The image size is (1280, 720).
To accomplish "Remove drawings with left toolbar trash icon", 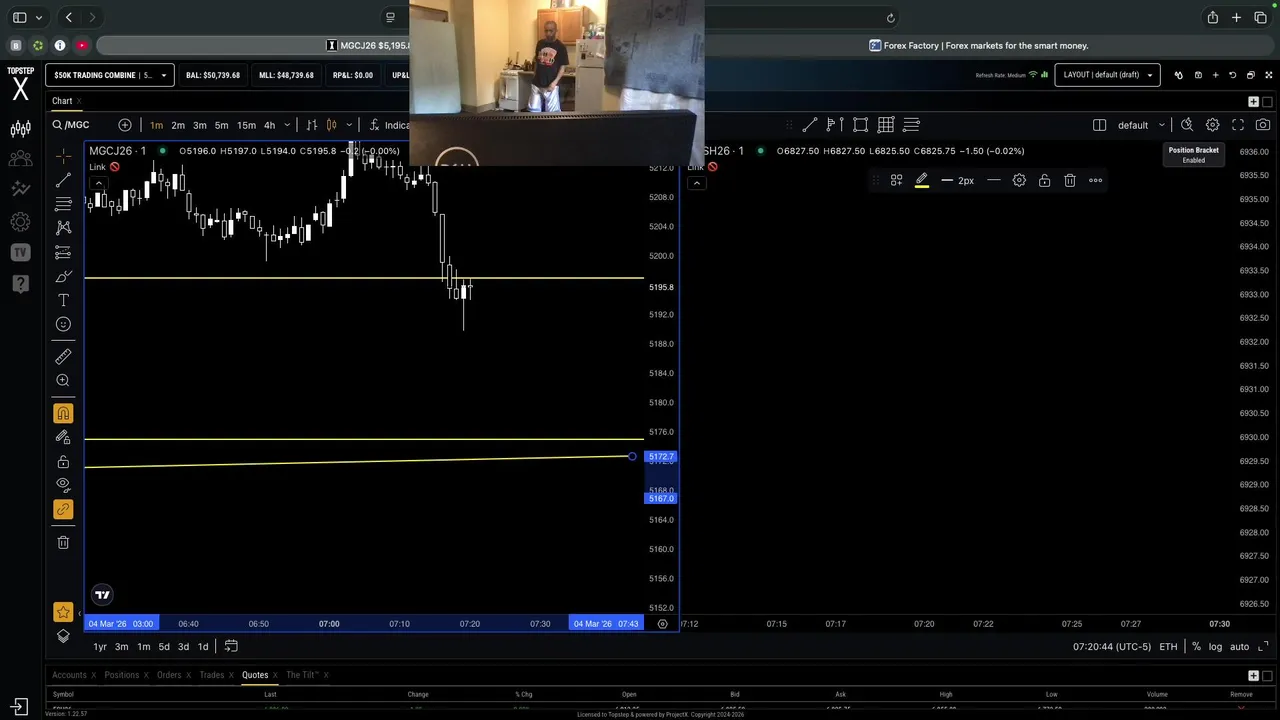I will (63, 542).
